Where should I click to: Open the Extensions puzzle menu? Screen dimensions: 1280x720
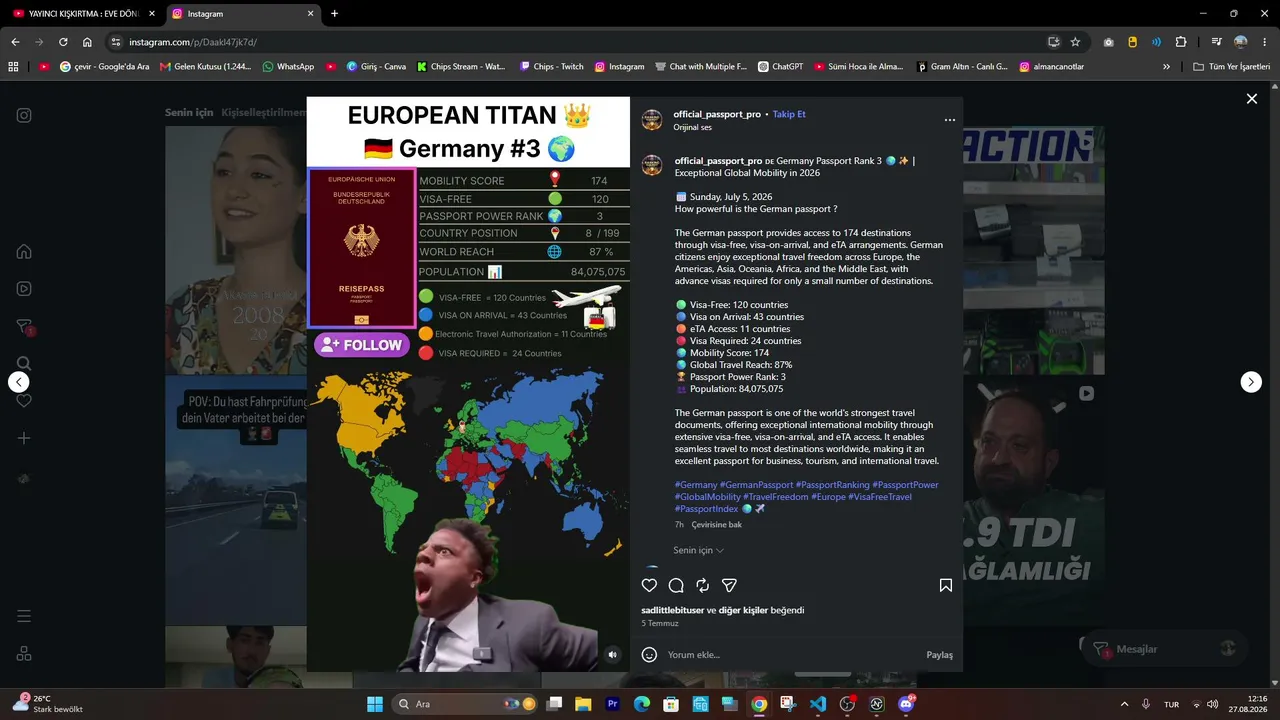click(1181, 42)
